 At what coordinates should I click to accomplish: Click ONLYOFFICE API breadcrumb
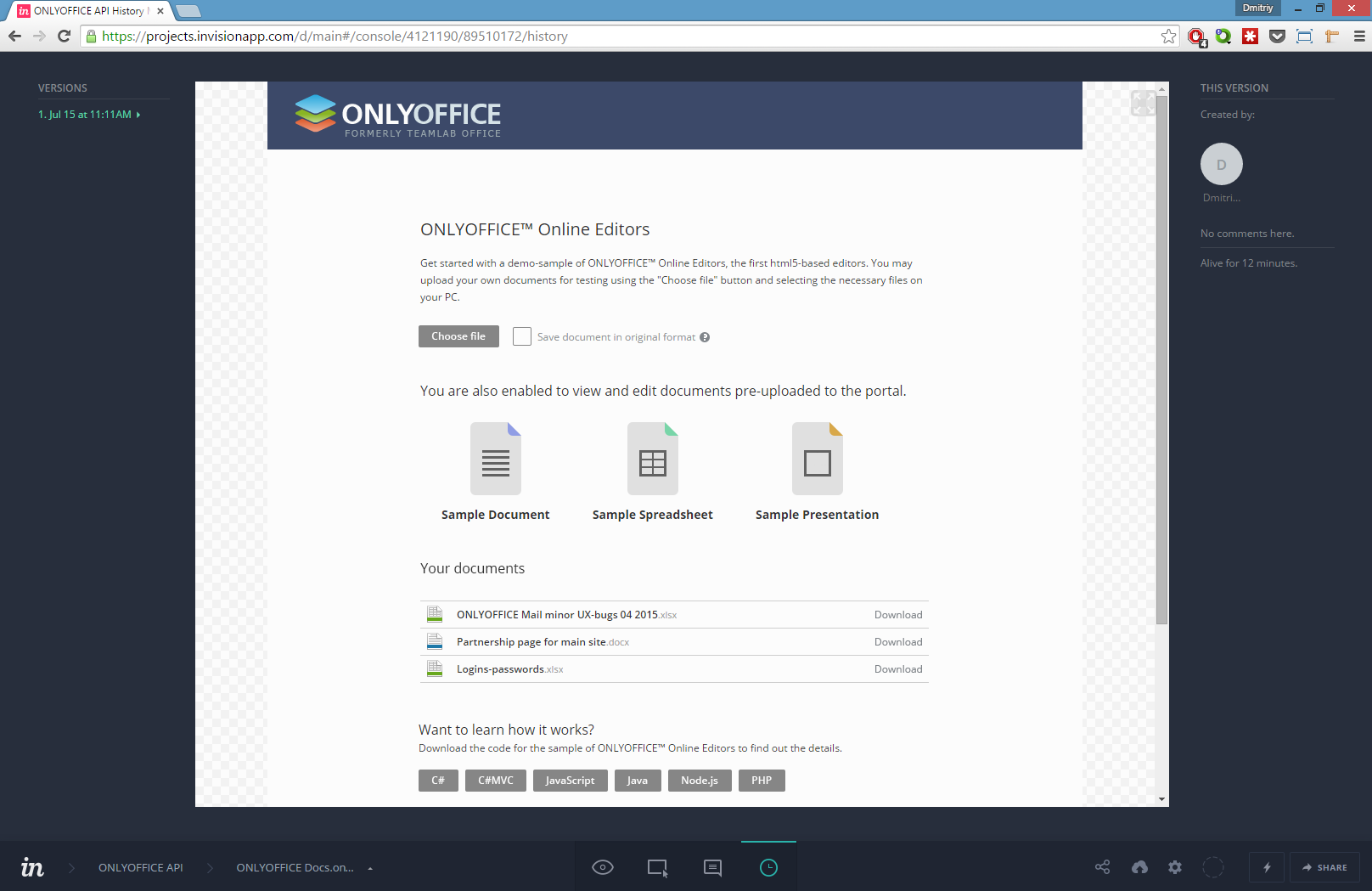tap(141, 867)
